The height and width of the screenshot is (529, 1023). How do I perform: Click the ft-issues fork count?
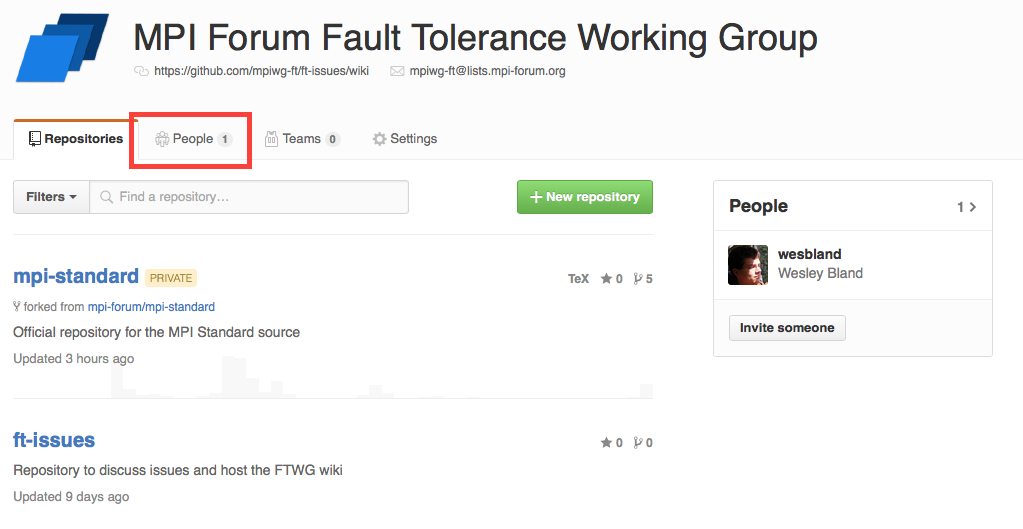[643, 443]
